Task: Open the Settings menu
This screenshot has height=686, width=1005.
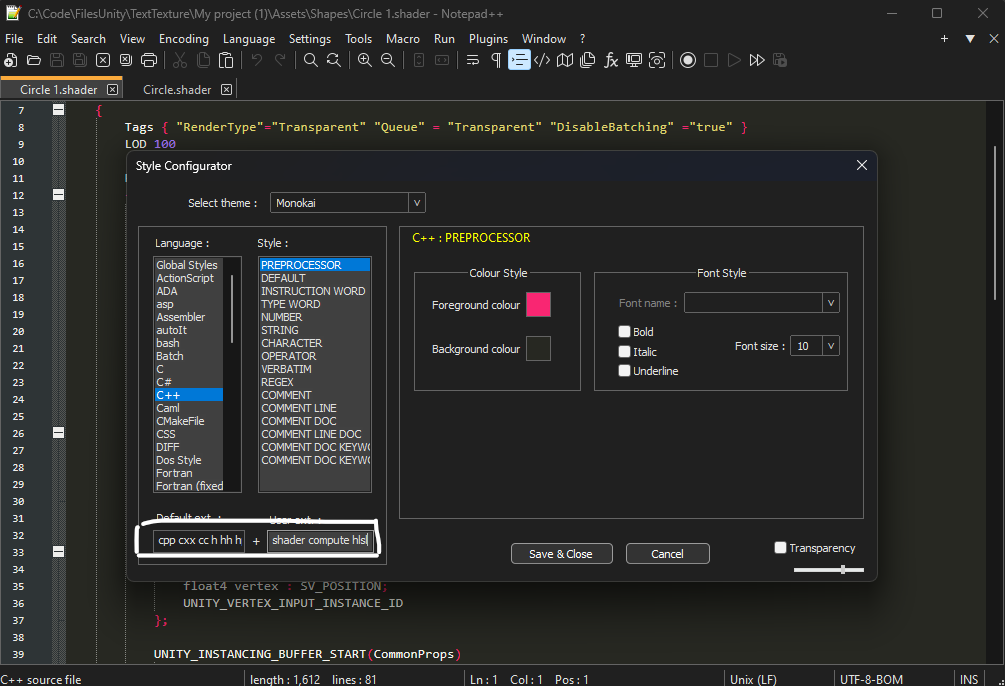Action: [x=310, y=39]
